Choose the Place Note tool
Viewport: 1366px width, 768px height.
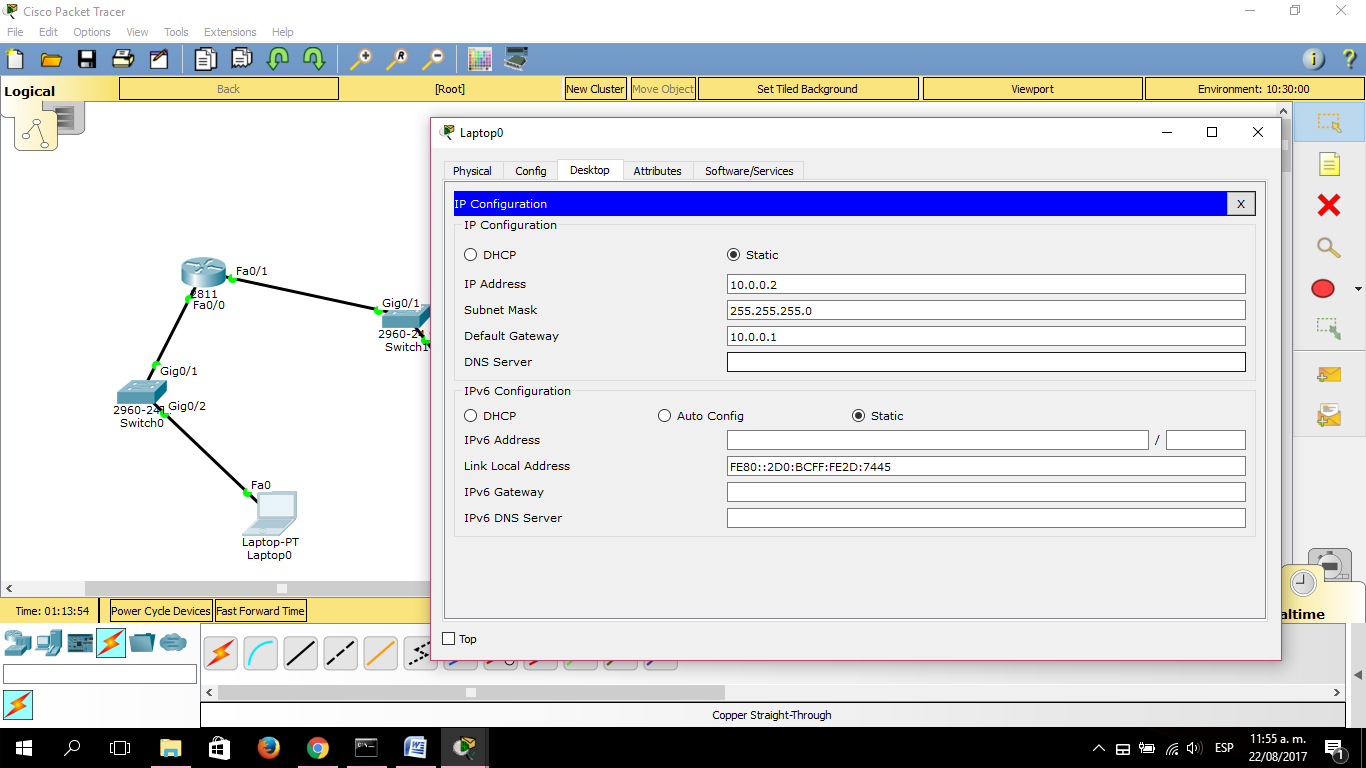(x=1328, y=164)
